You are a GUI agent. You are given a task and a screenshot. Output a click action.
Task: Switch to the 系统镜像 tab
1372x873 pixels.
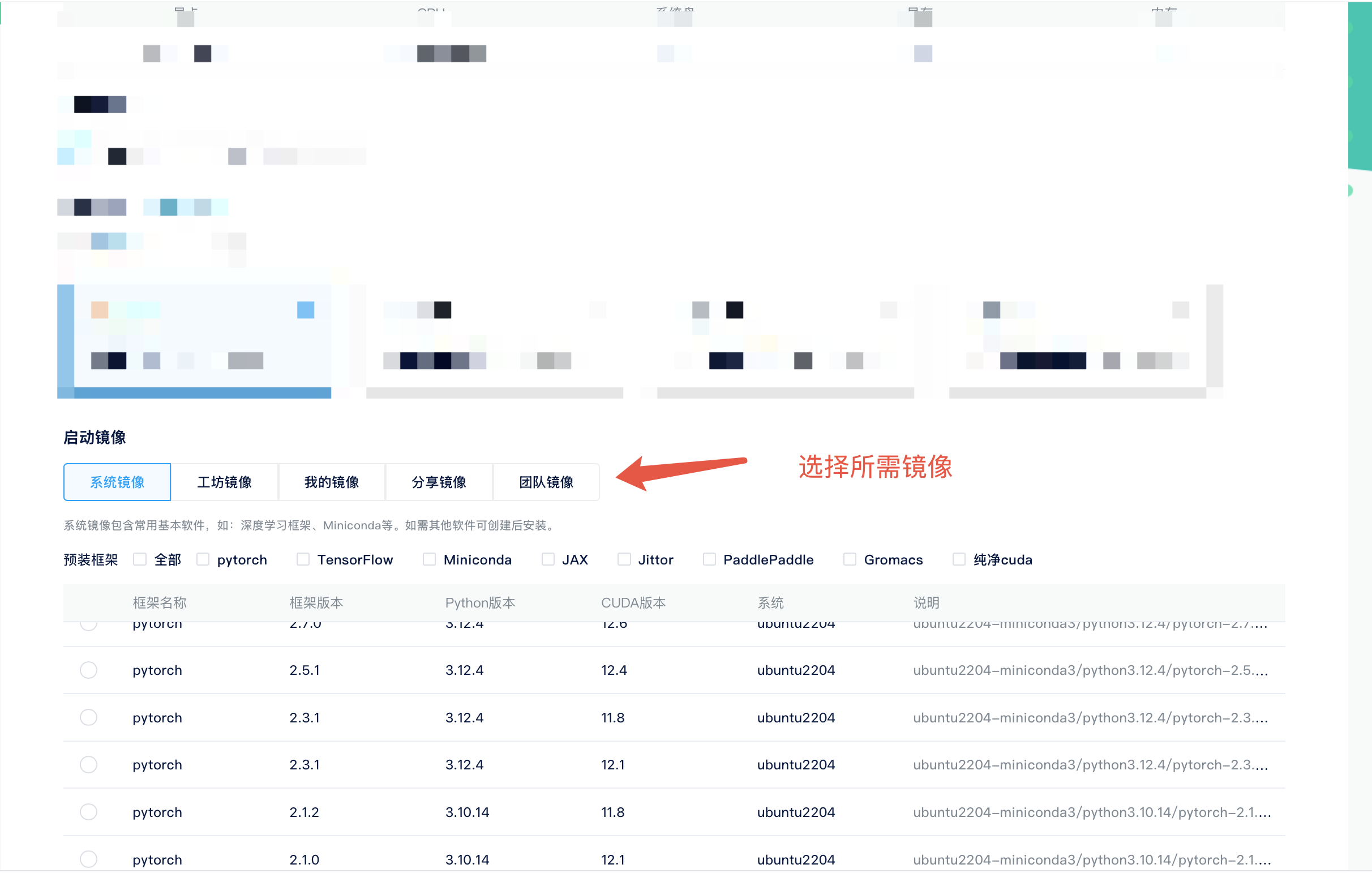coord(117,483)
